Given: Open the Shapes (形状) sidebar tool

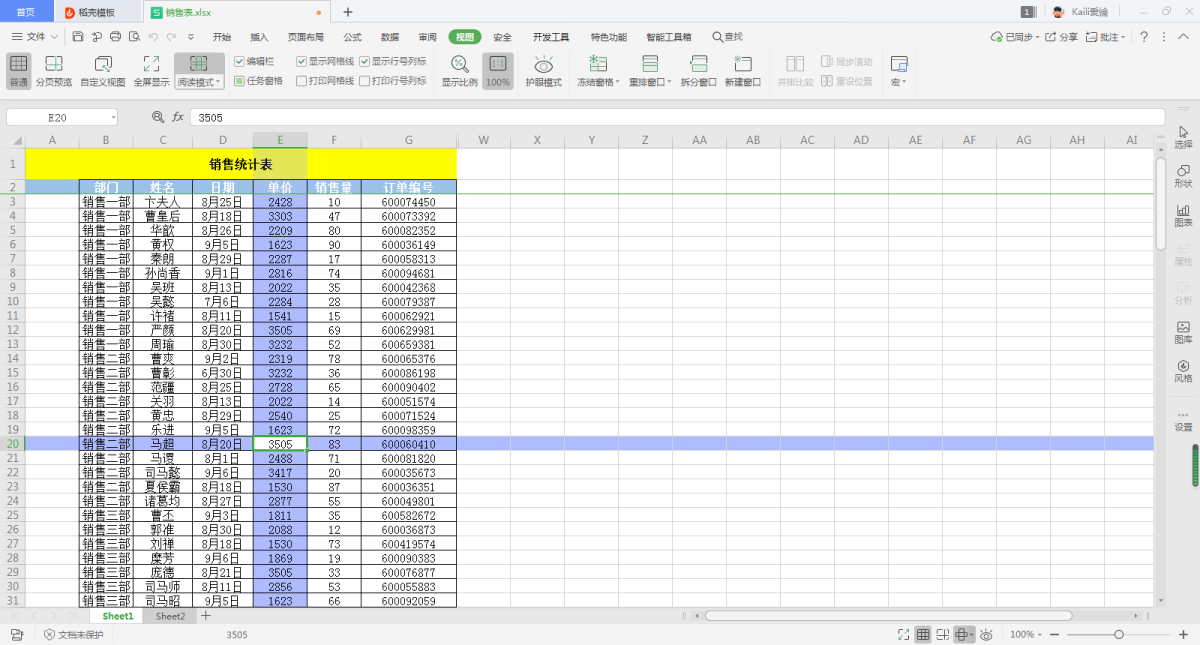Looking at the screenshot, I should coord(1183,176).
